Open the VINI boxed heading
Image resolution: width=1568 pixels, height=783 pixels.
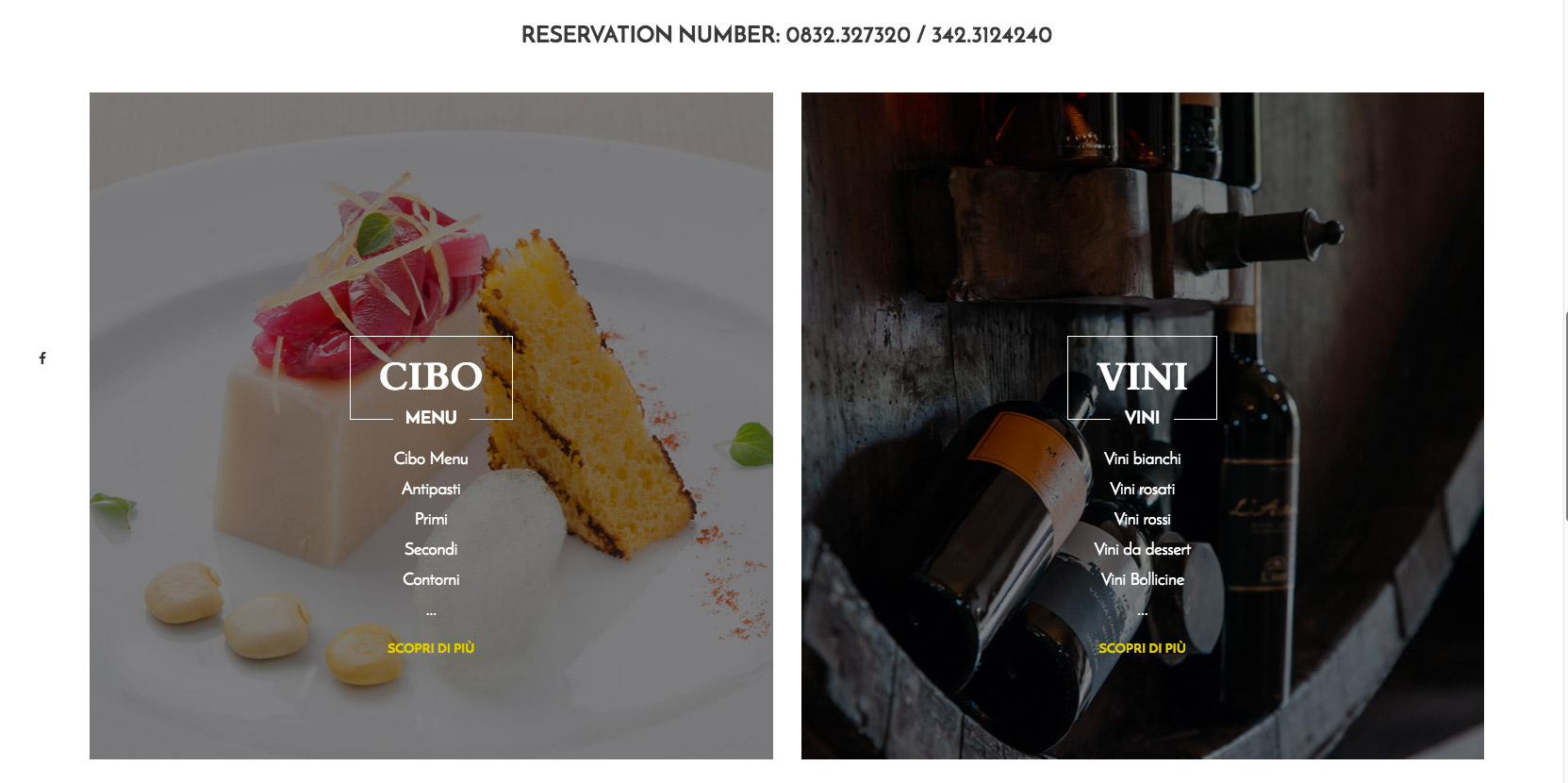click(x=1142, y=376)
